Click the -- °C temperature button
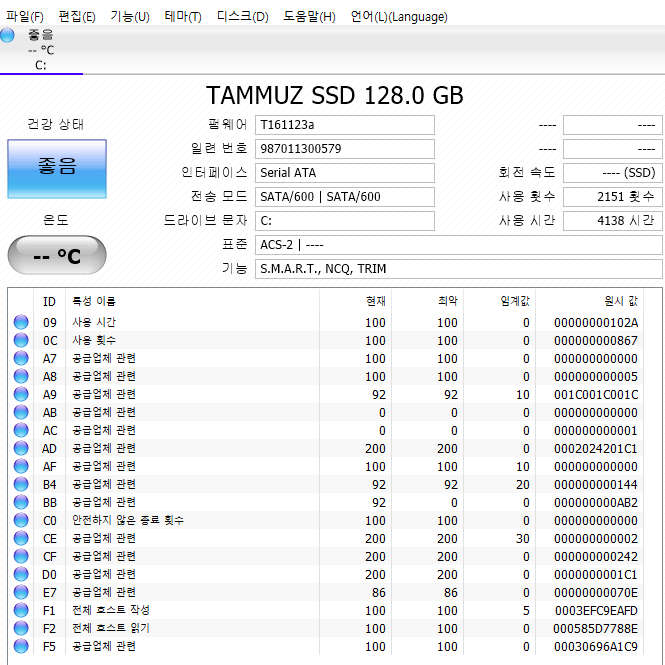The image size is (665, 665). tap(57, 255)
